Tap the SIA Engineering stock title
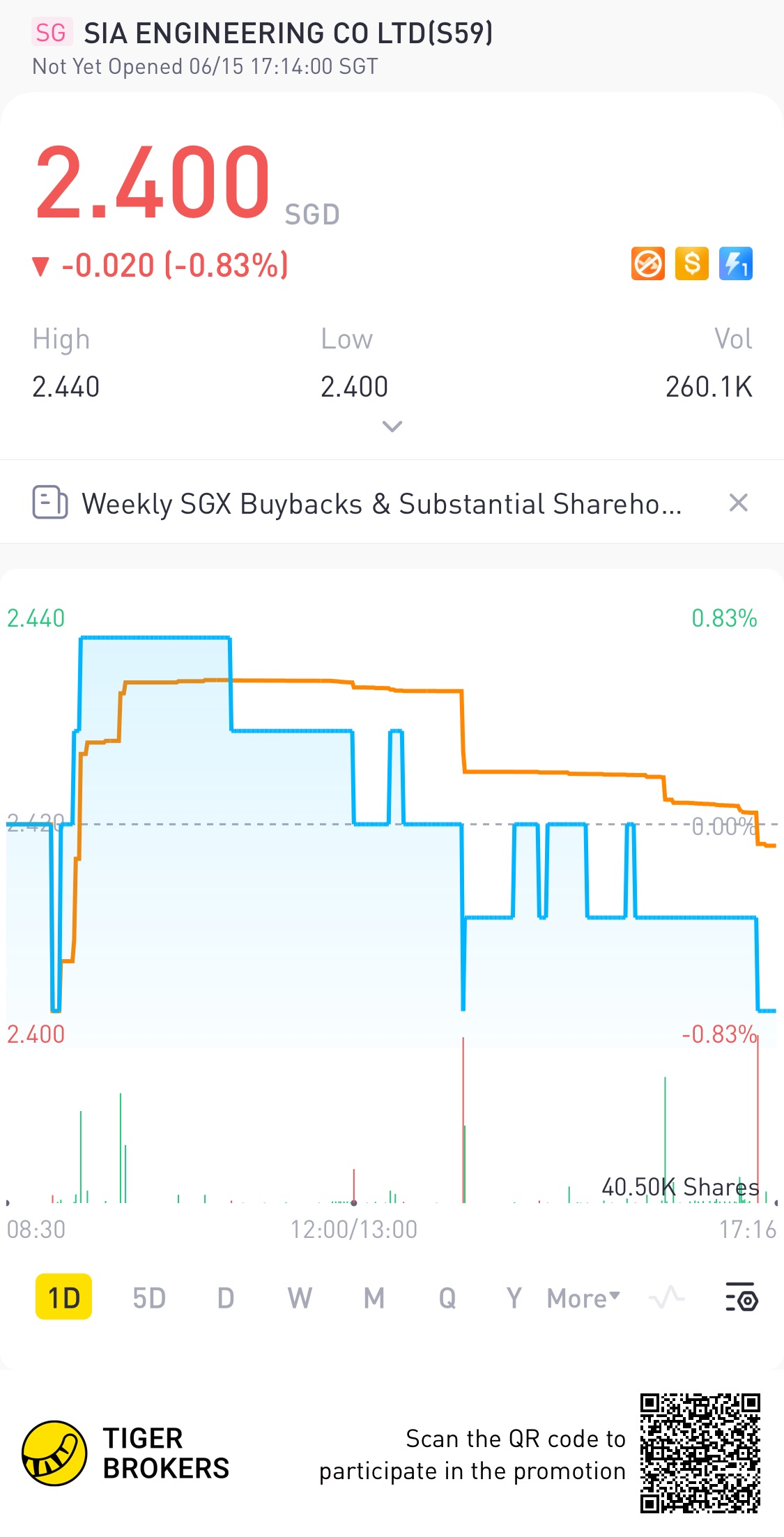This screenshot has height=1537, width=784. [288, 33]
